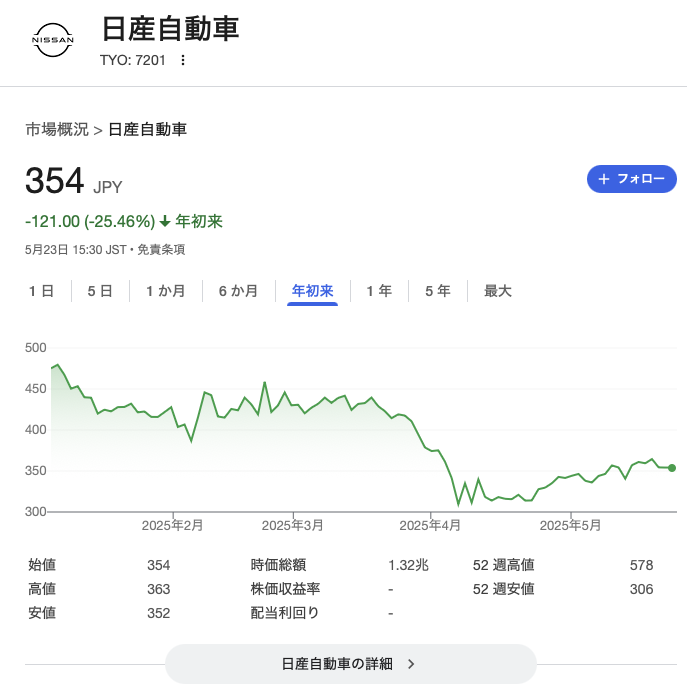Screen dimensions: 687x694
Task: Select the 年初来 range tab
Action: [313, 291]
